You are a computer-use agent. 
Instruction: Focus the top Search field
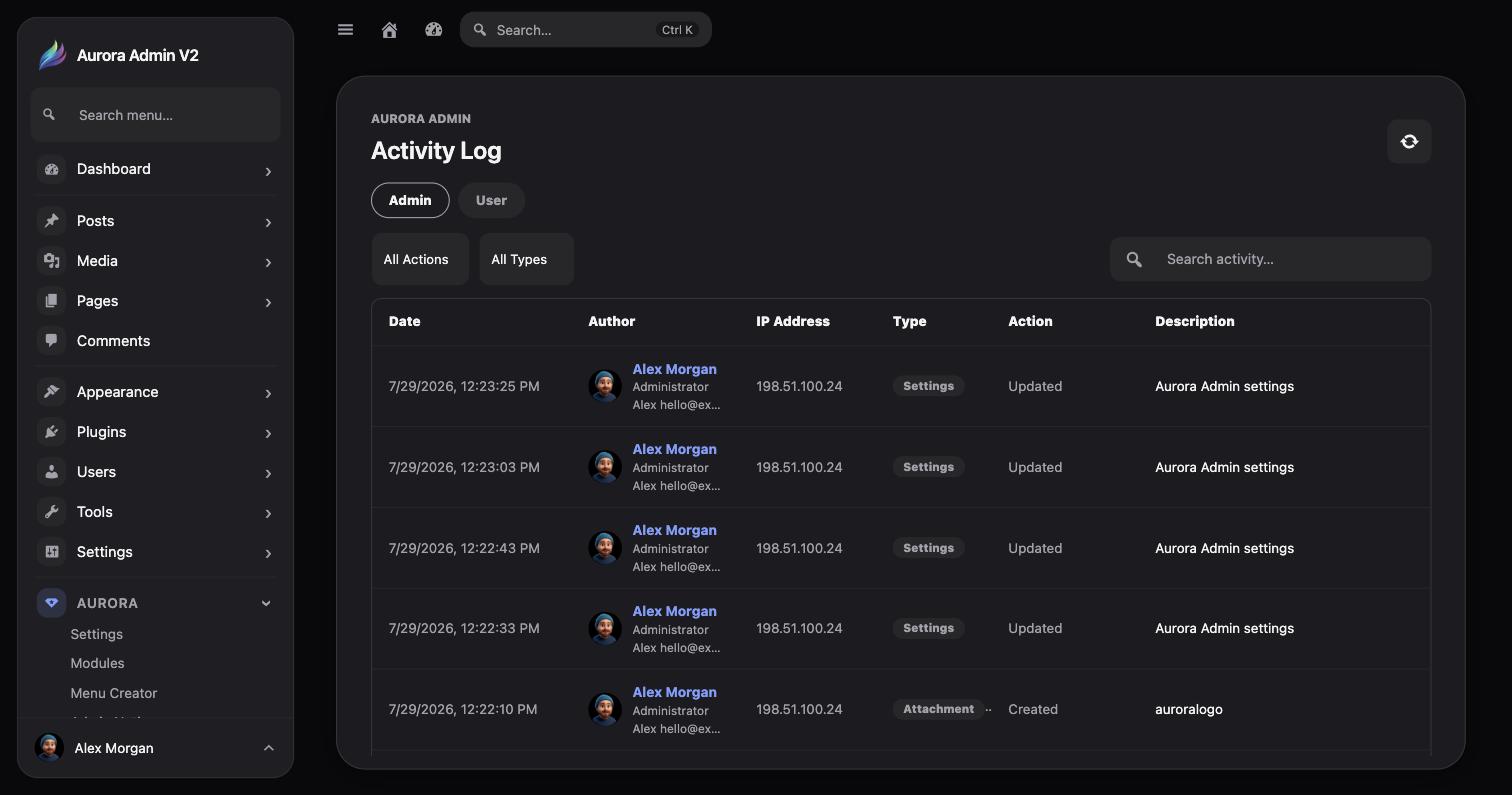click(586, 30)
